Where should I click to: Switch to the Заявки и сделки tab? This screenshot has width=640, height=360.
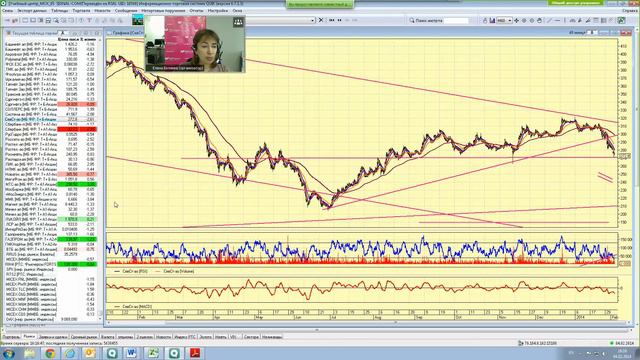53,337
